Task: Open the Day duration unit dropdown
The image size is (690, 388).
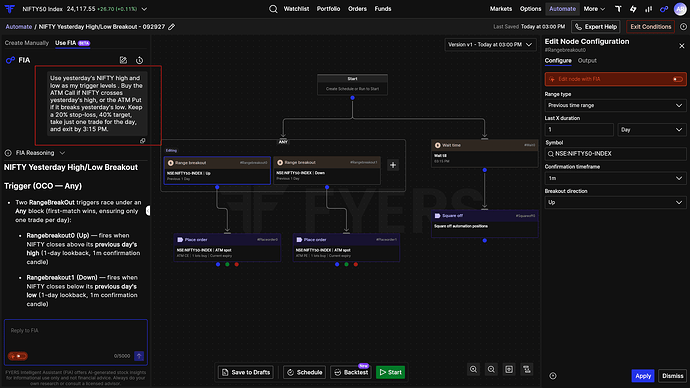Action: pos(652,130)
